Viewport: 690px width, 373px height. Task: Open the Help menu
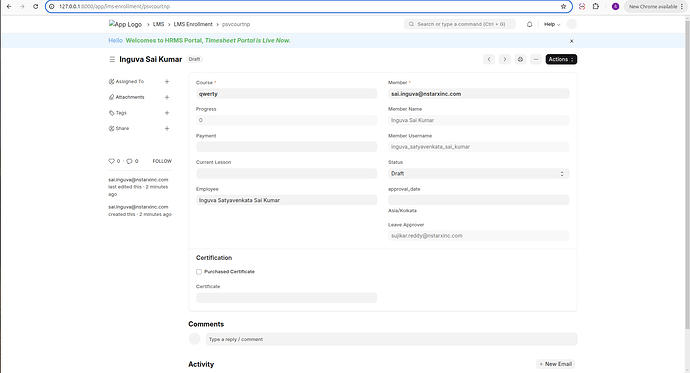coord(552,24)
